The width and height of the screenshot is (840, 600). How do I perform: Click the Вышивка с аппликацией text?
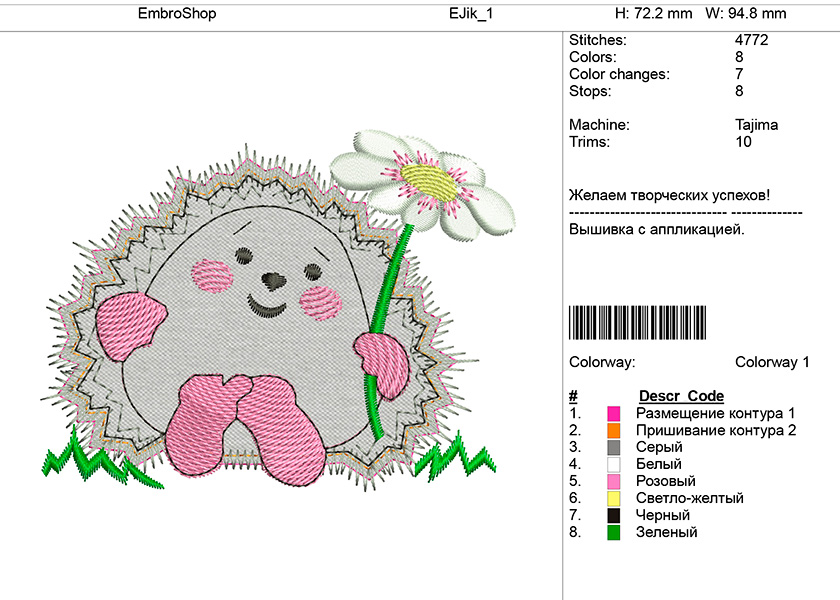click(656, 229)
